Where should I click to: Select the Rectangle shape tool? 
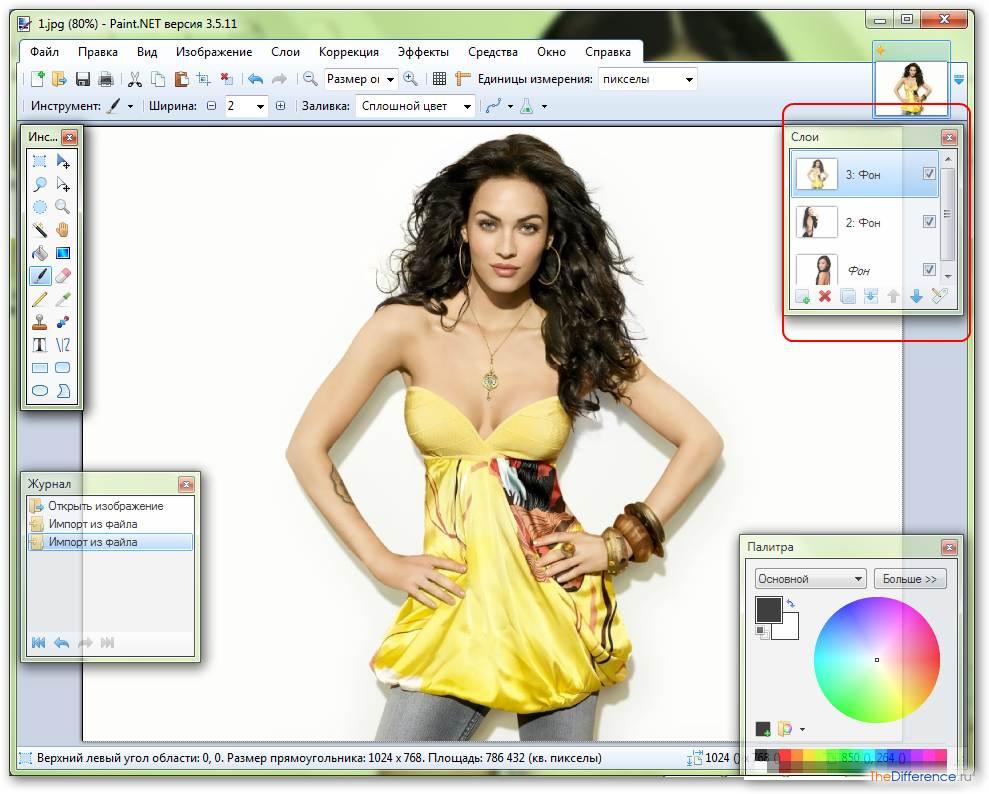tap(40, 368)
